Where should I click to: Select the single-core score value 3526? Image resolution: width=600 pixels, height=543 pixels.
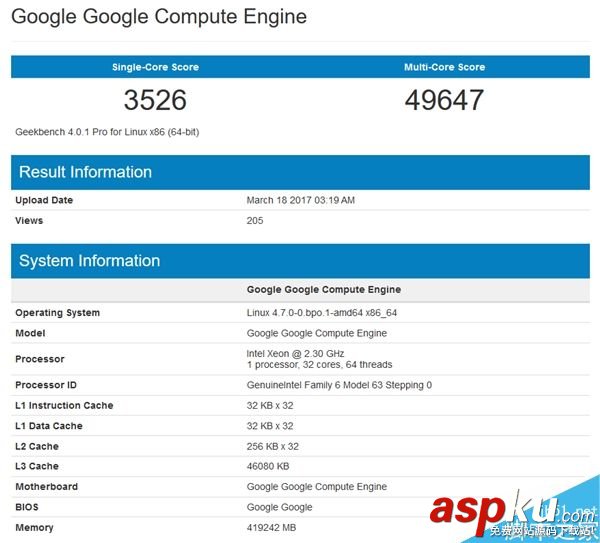pos(155,100)
